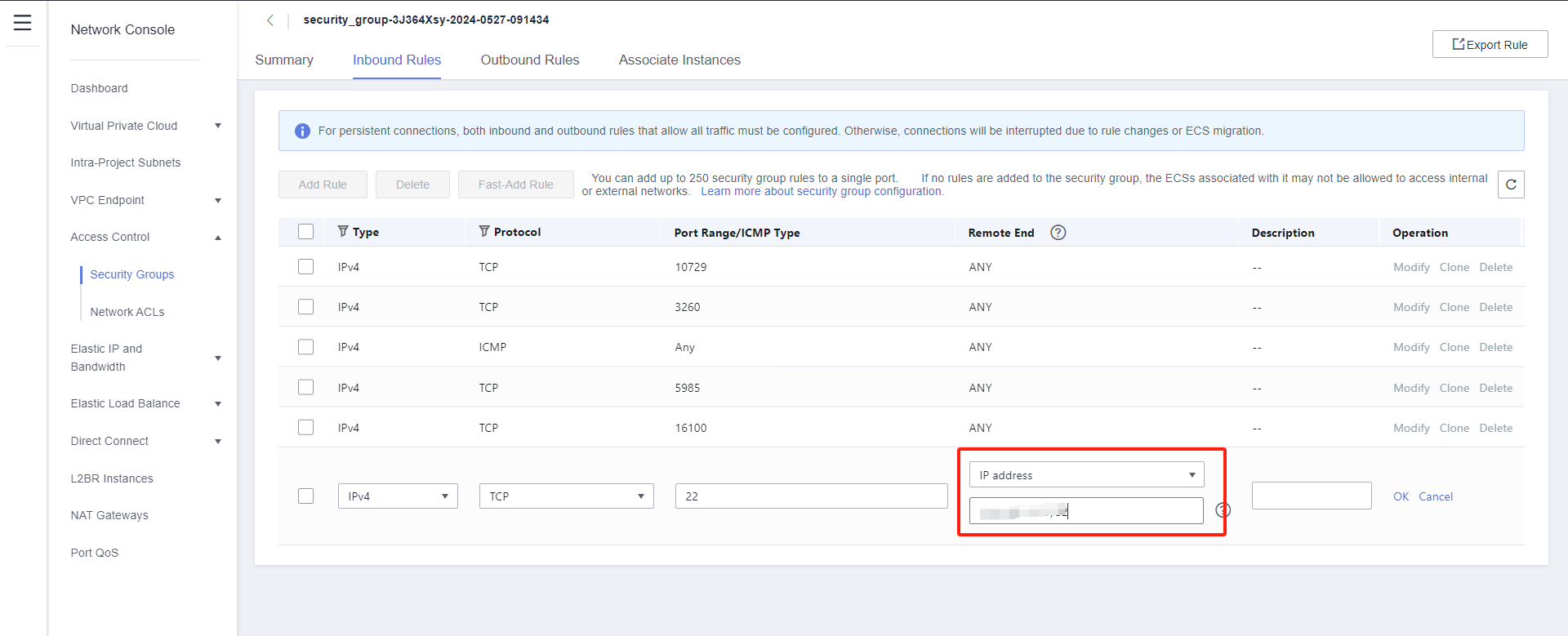Click the Network Console title
The image size is (1568, 636).
point(122,29)
